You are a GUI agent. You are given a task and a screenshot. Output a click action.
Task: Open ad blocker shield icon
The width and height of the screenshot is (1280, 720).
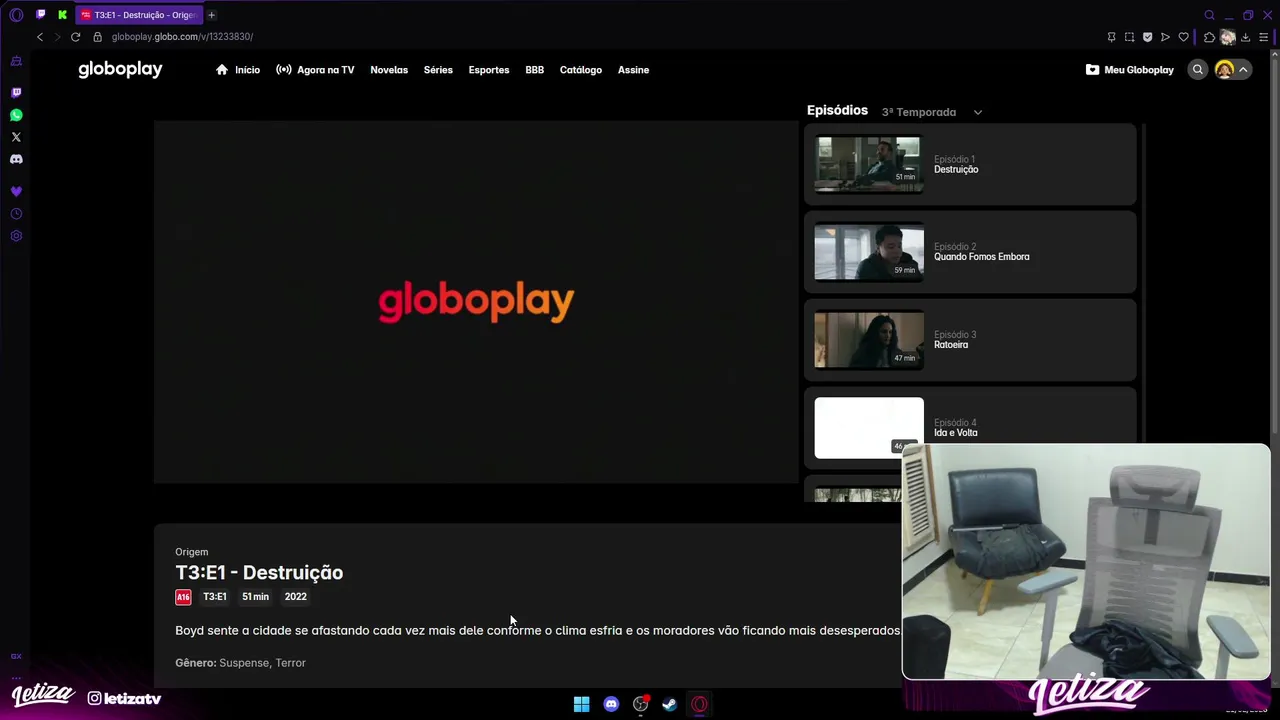point(1147,37)
